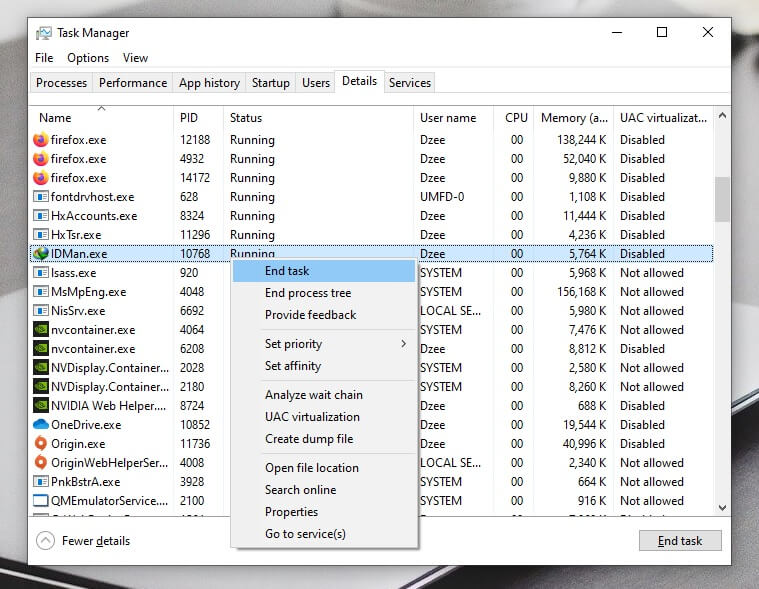Image resolution: width=759 pixels, height=589 pixels.
Task: Click the PnkBstrA.exe process icon
Action: (41, 482)
